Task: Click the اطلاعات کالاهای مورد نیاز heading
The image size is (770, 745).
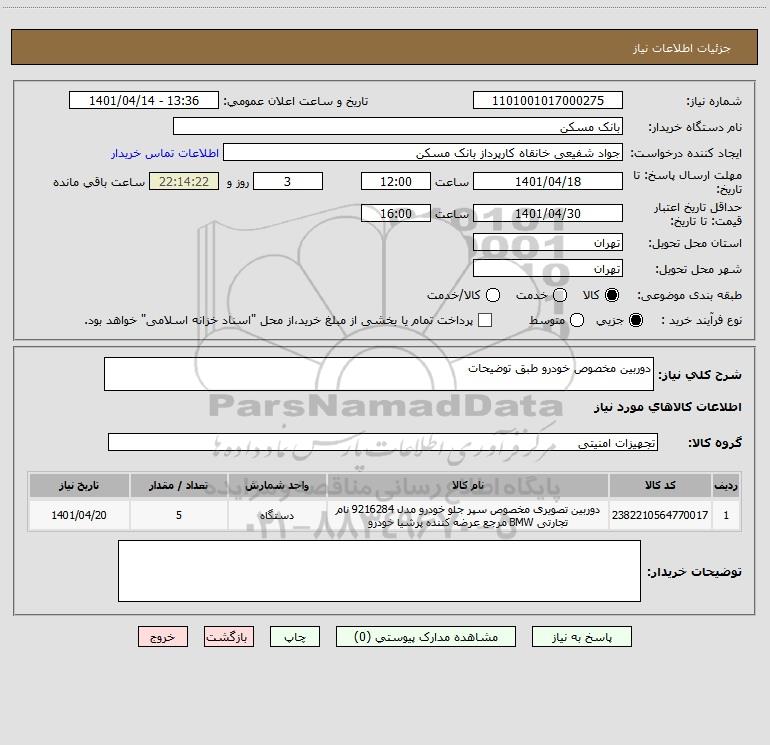Action: pyautogui.click(x=668, y=407)
